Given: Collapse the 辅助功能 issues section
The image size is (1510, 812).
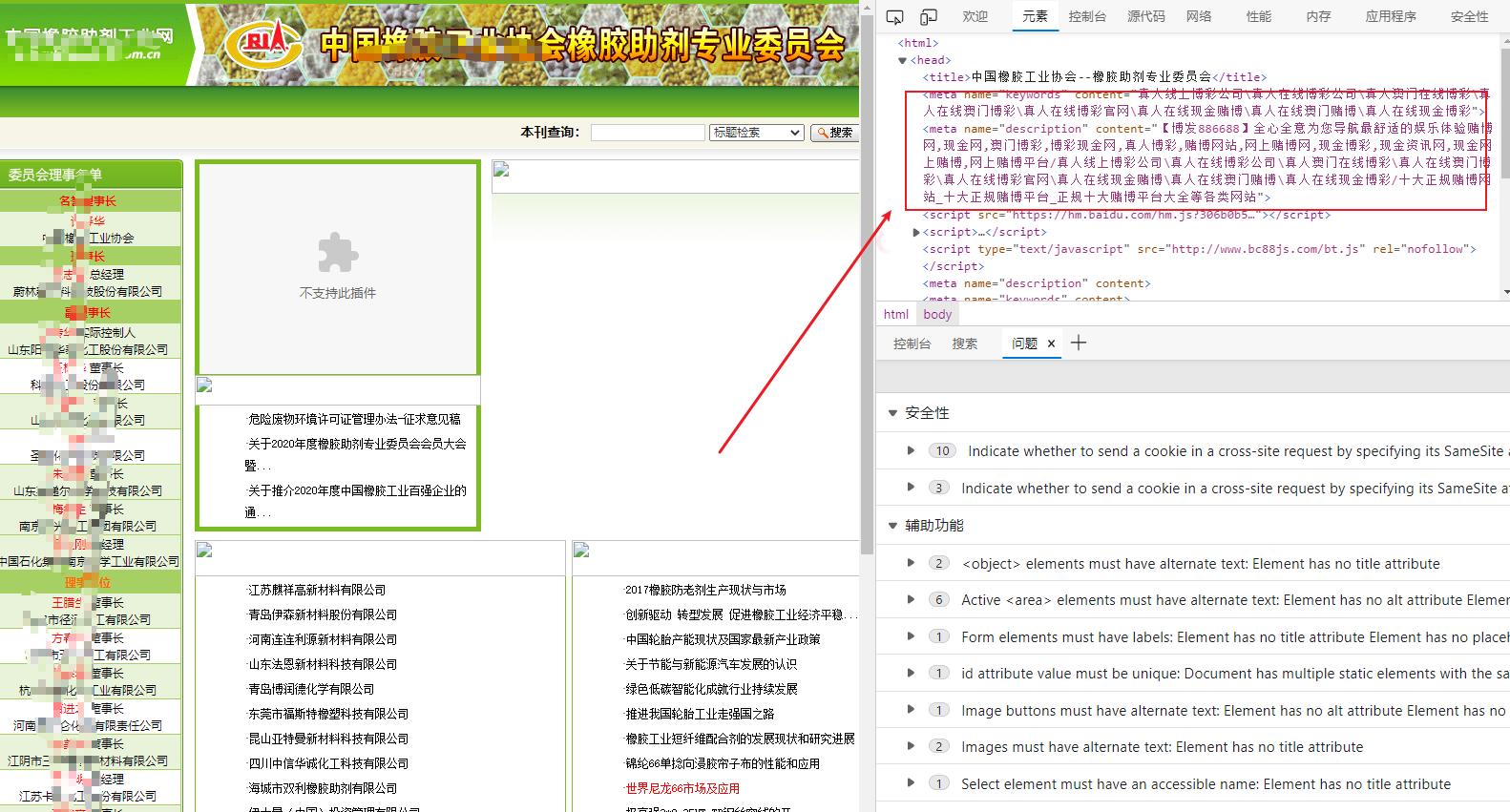Looking at the screenshot, I should tap(893, 526).
